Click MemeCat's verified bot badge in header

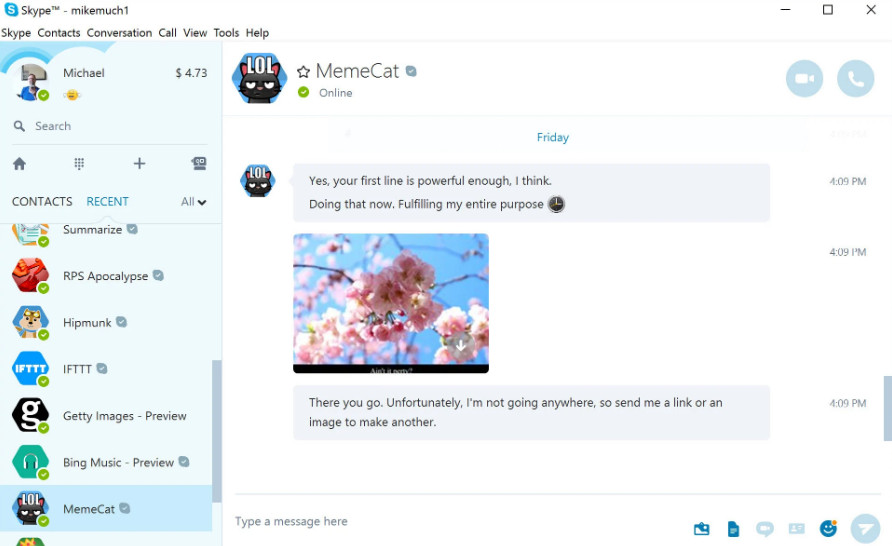point(411,71)
